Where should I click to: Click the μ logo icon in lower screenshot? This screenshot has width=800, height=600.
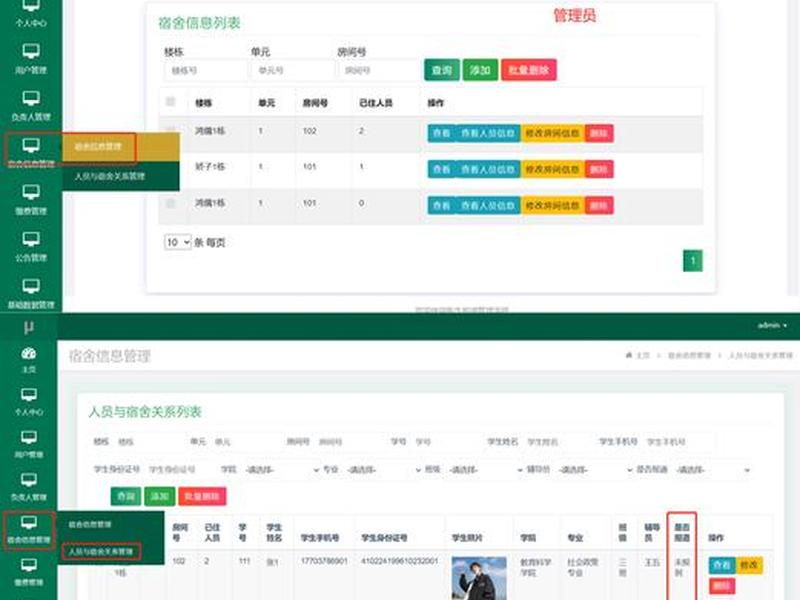tap(29, 327)
